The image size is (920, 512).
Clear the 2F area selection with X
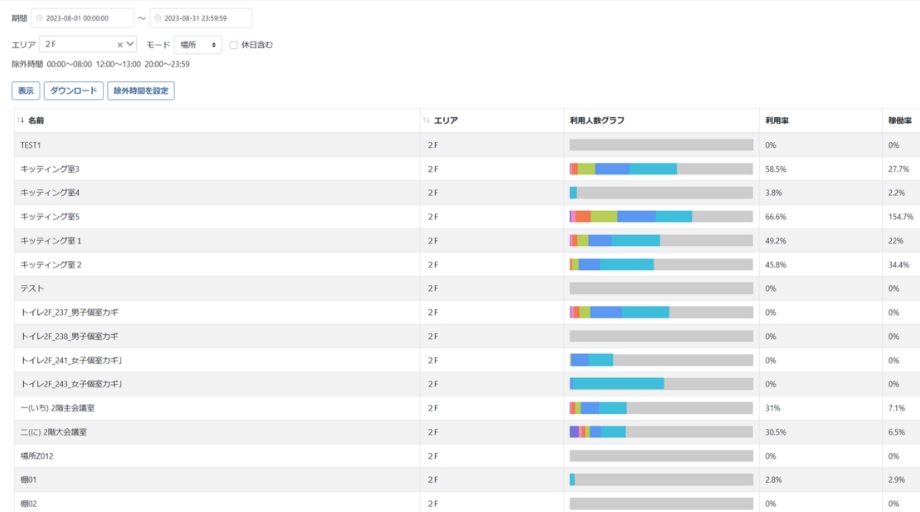tap(120, 45)
